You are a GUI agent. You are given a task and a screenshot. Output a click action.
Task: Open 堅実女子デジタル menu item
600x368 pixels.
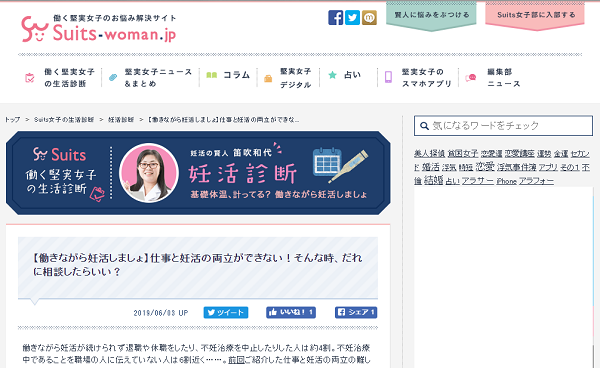pyautogui.click(x=288, y=78)
